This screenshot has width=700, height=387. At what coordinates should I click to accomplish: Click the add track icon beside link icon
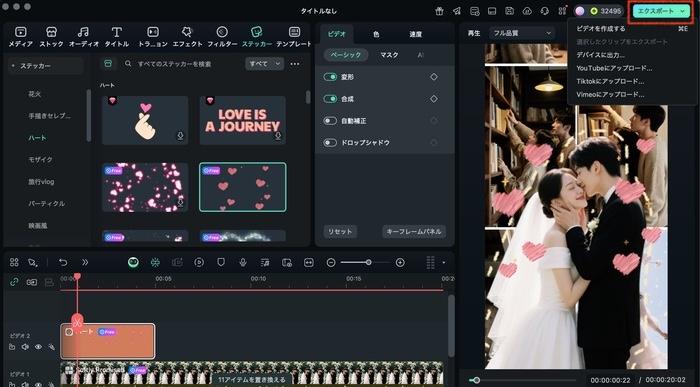tap(32, 282)
